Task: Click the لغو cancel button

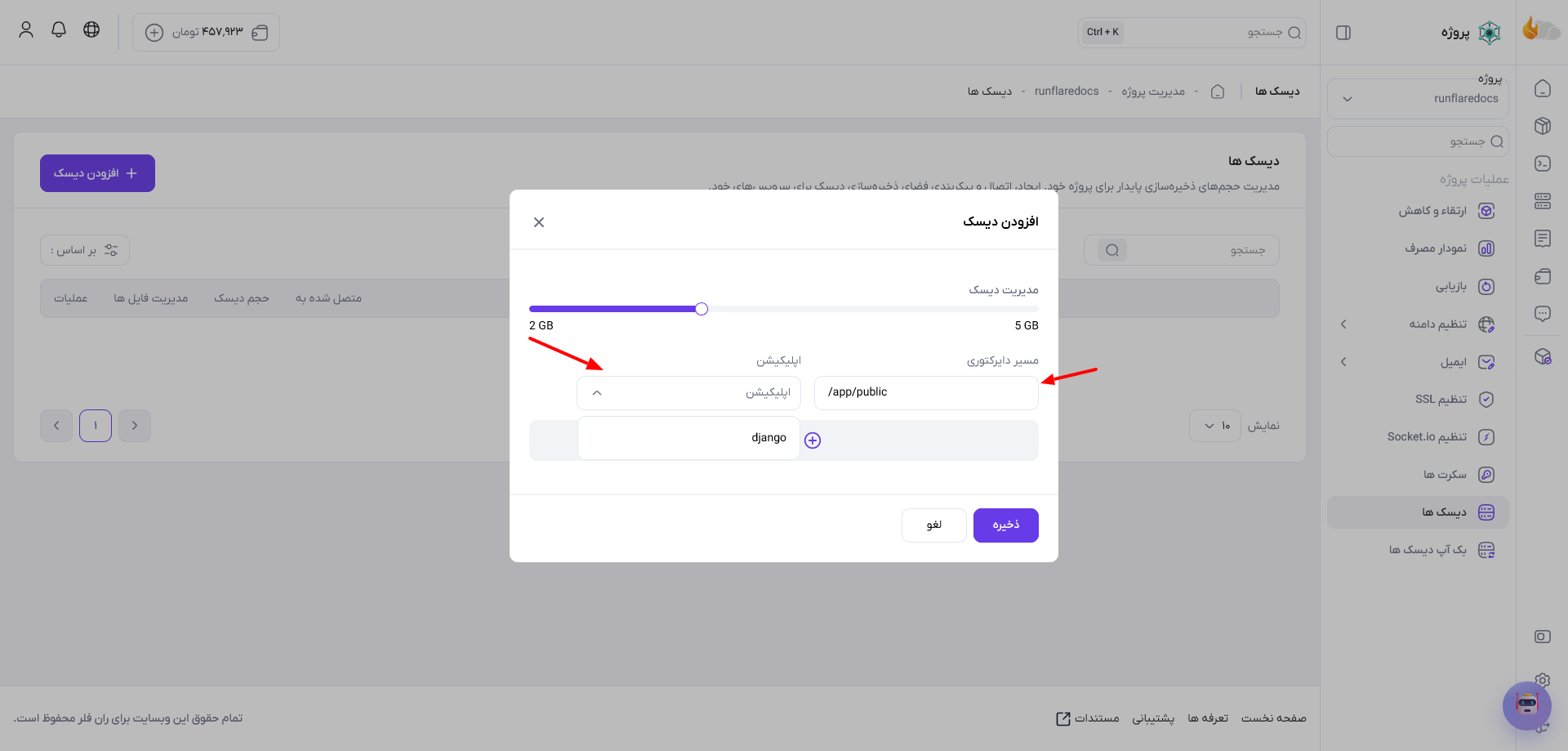Action: [x=934, y=525]
